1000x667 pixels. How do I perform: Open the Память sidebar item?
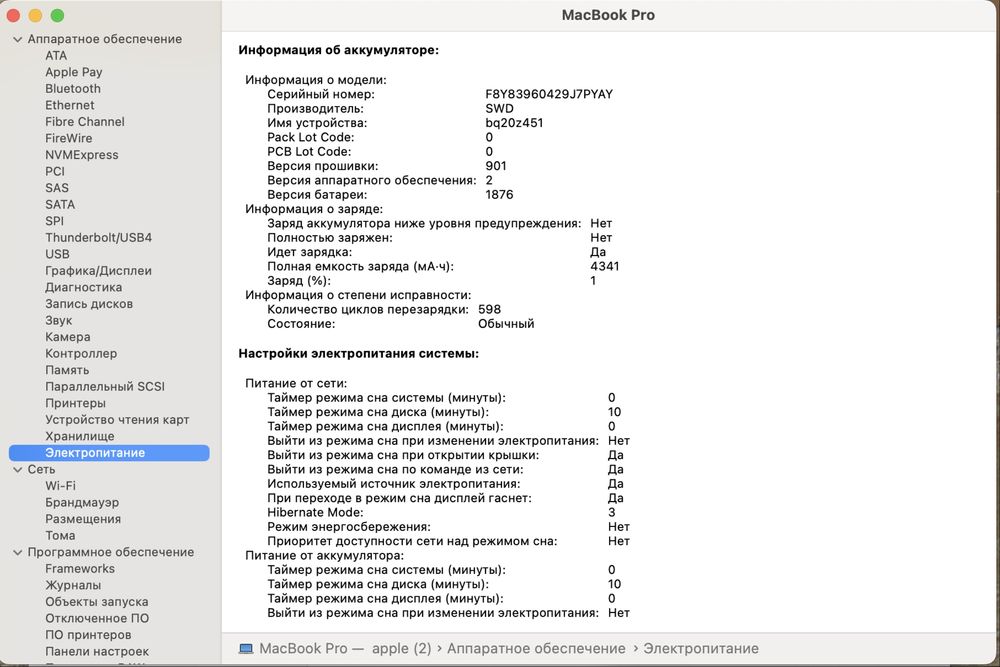coord(67,370)
